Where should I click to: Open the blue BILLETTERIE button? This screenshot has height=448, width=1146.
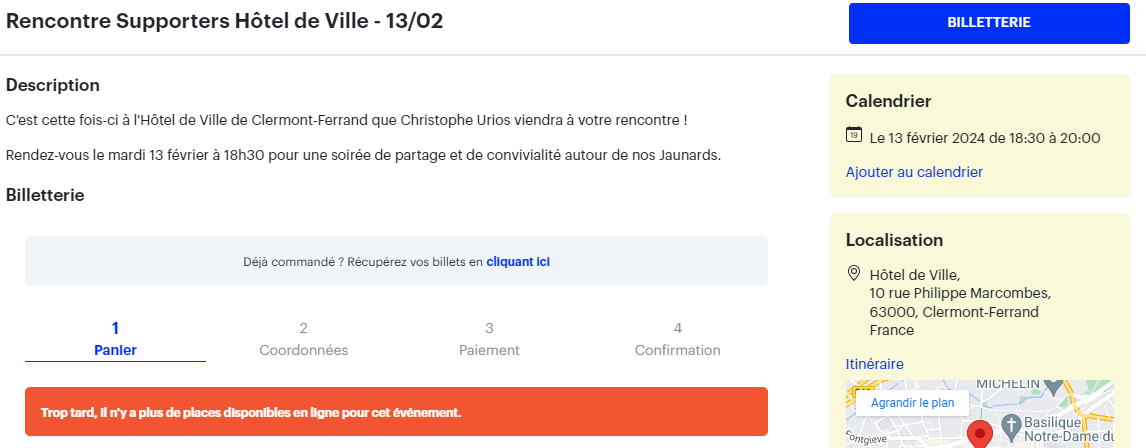point(988,23)
